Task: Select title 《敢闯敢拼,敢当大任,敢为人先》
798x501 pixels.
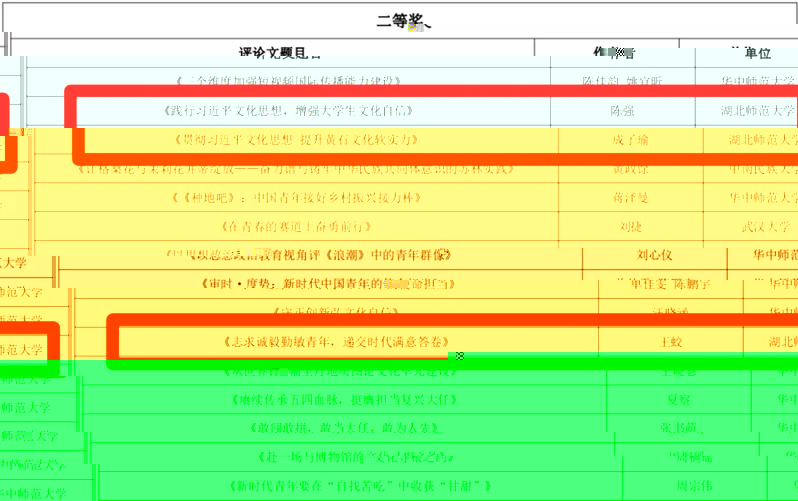Action: pos(346,428)
